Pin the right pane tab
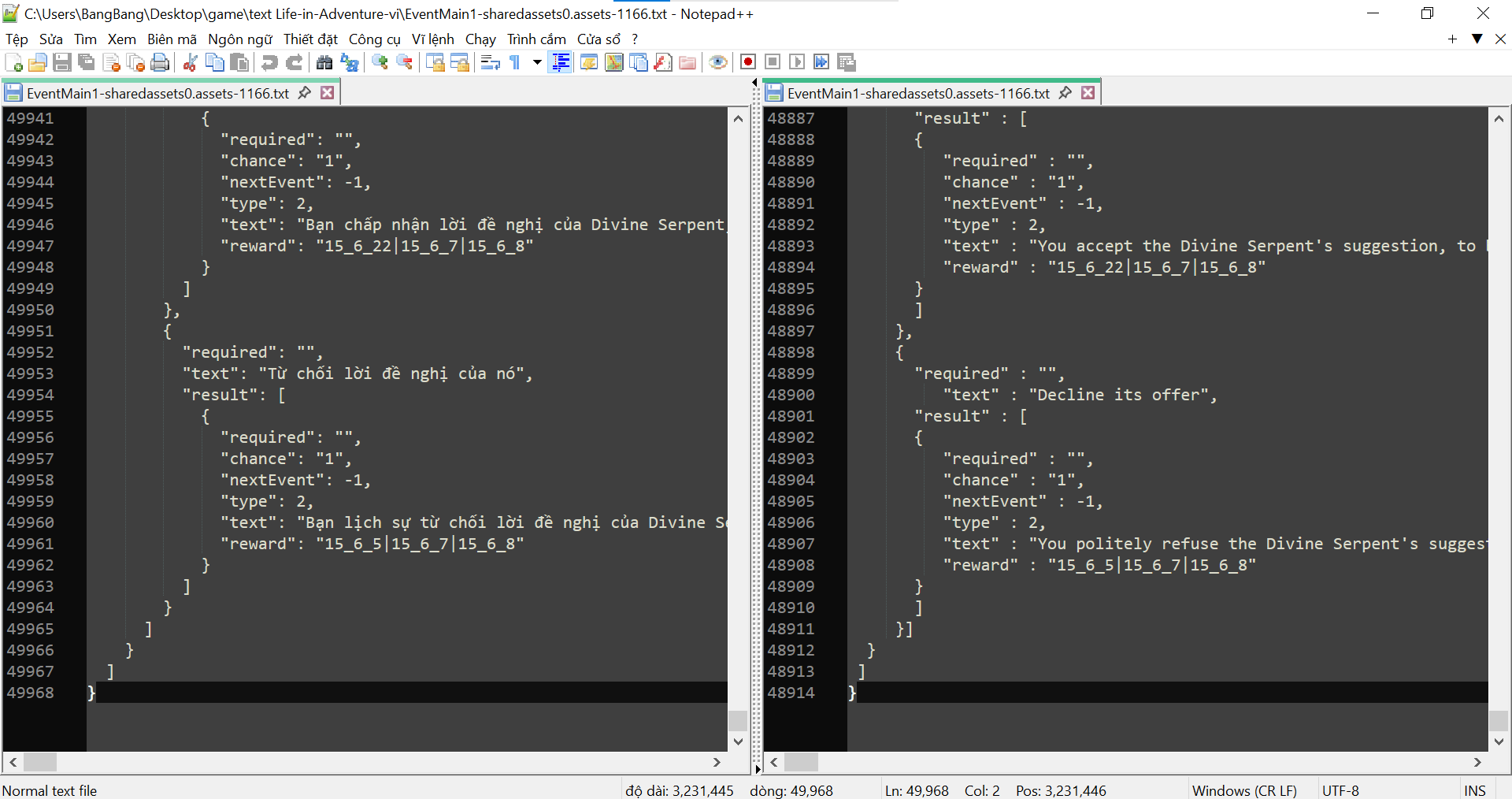This screenshot has height=799, width=1512. click(x=1065, y=93)
